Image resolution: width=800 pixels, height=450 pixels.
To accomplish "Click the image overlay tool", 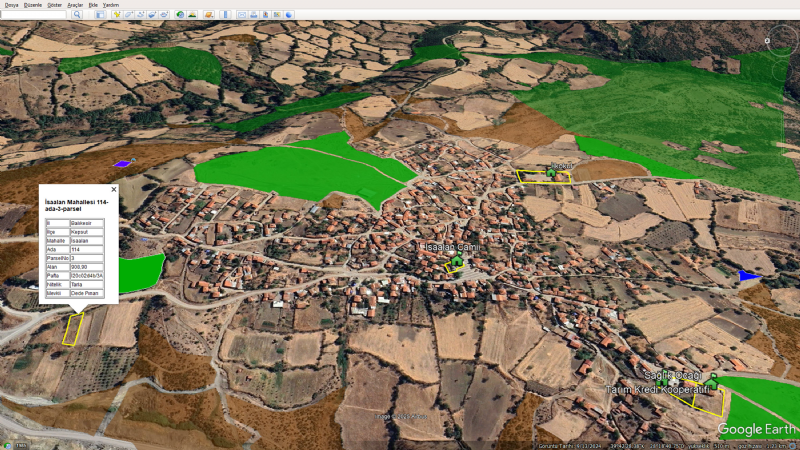I will tap(152, 15).
